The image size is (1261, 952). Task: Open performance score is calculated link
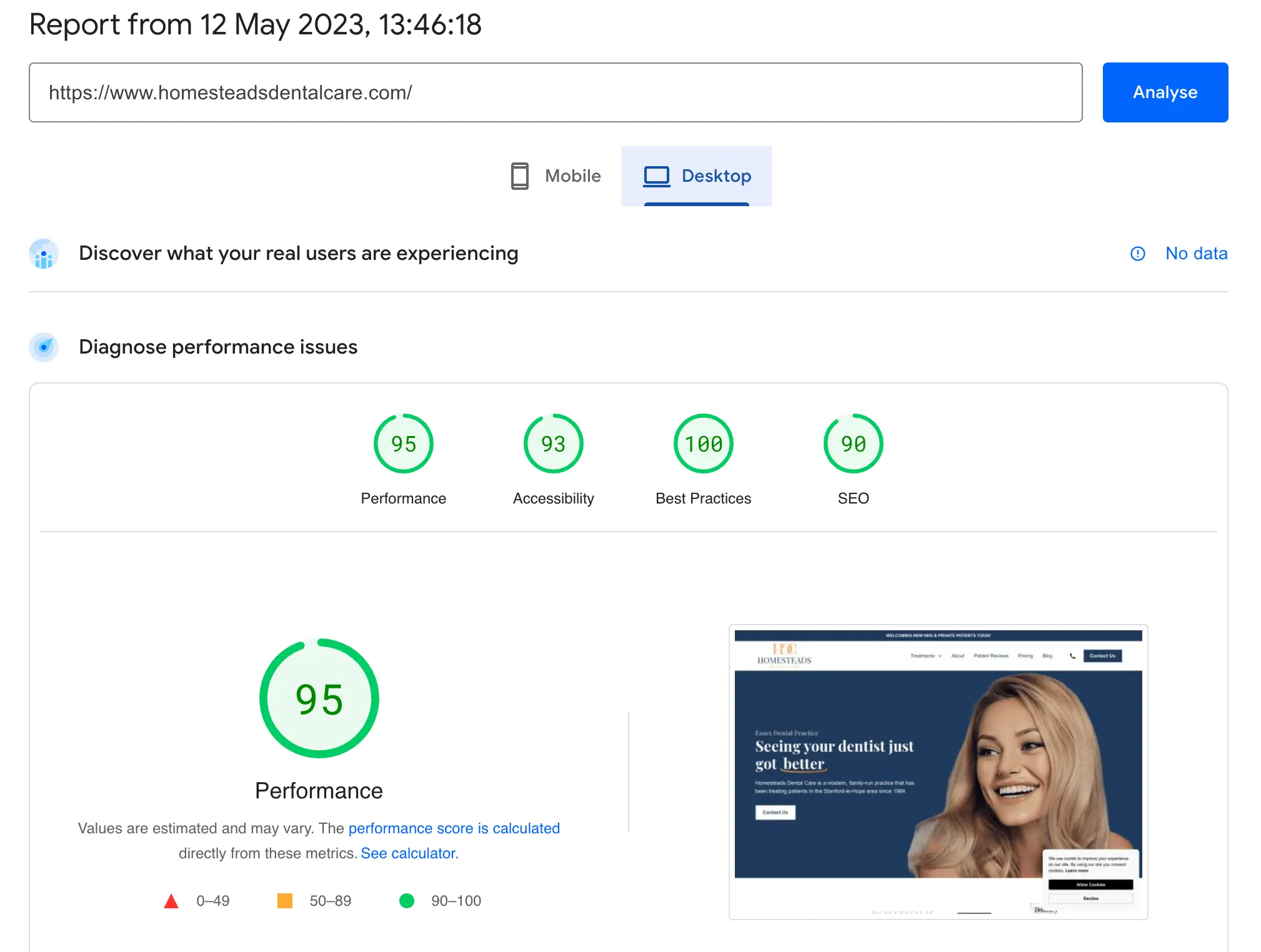click(x=454, y=828)
